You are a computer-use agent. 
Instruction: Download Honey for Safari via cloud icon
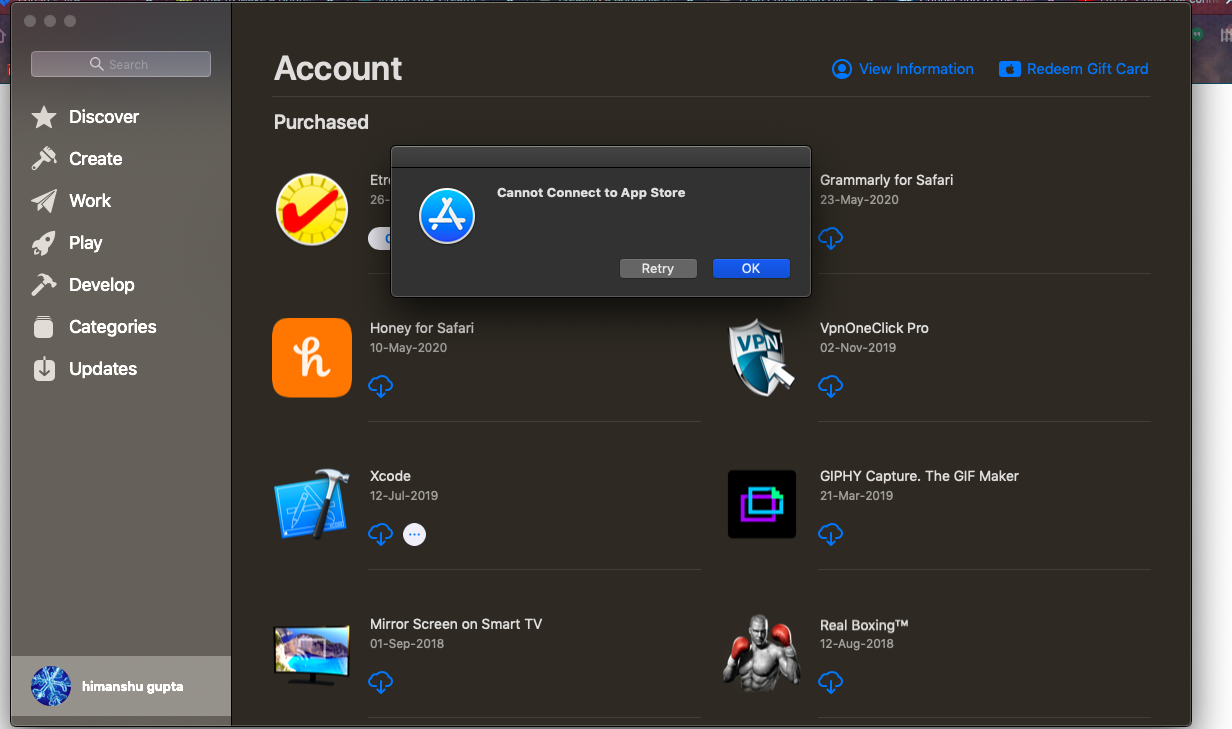(381, 386)
